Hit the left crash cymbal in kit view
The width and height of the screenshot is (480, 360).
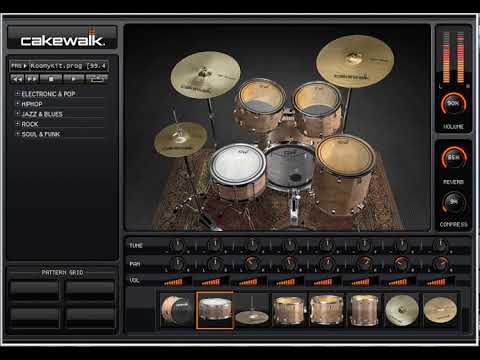click(205, 74)
